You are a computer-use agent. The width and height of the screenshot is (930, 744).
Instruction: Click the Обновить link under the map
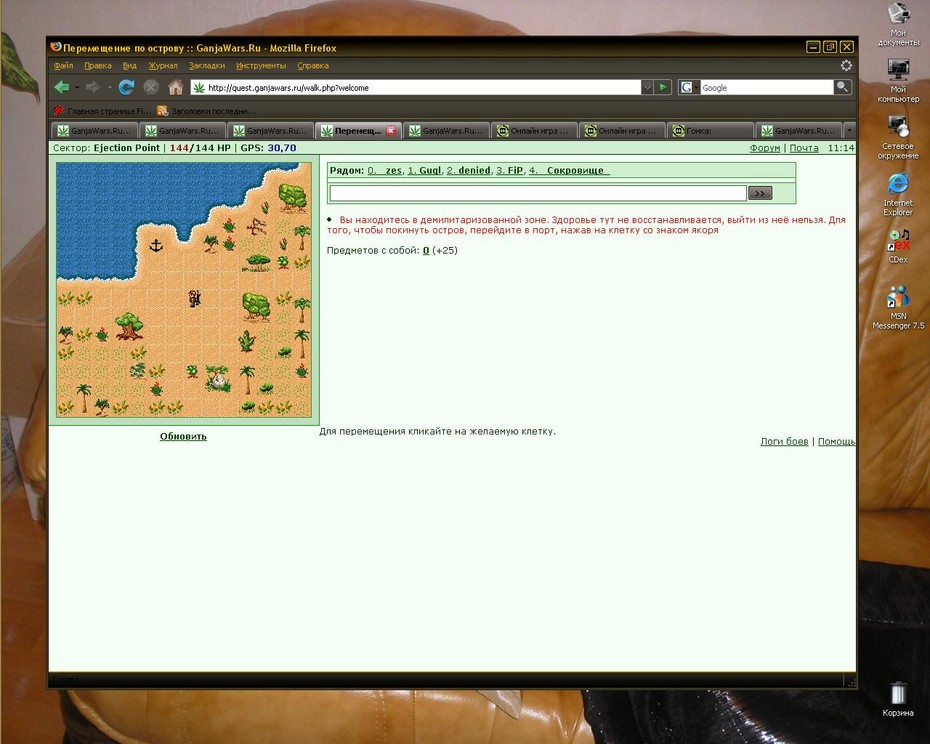(183, 436)
